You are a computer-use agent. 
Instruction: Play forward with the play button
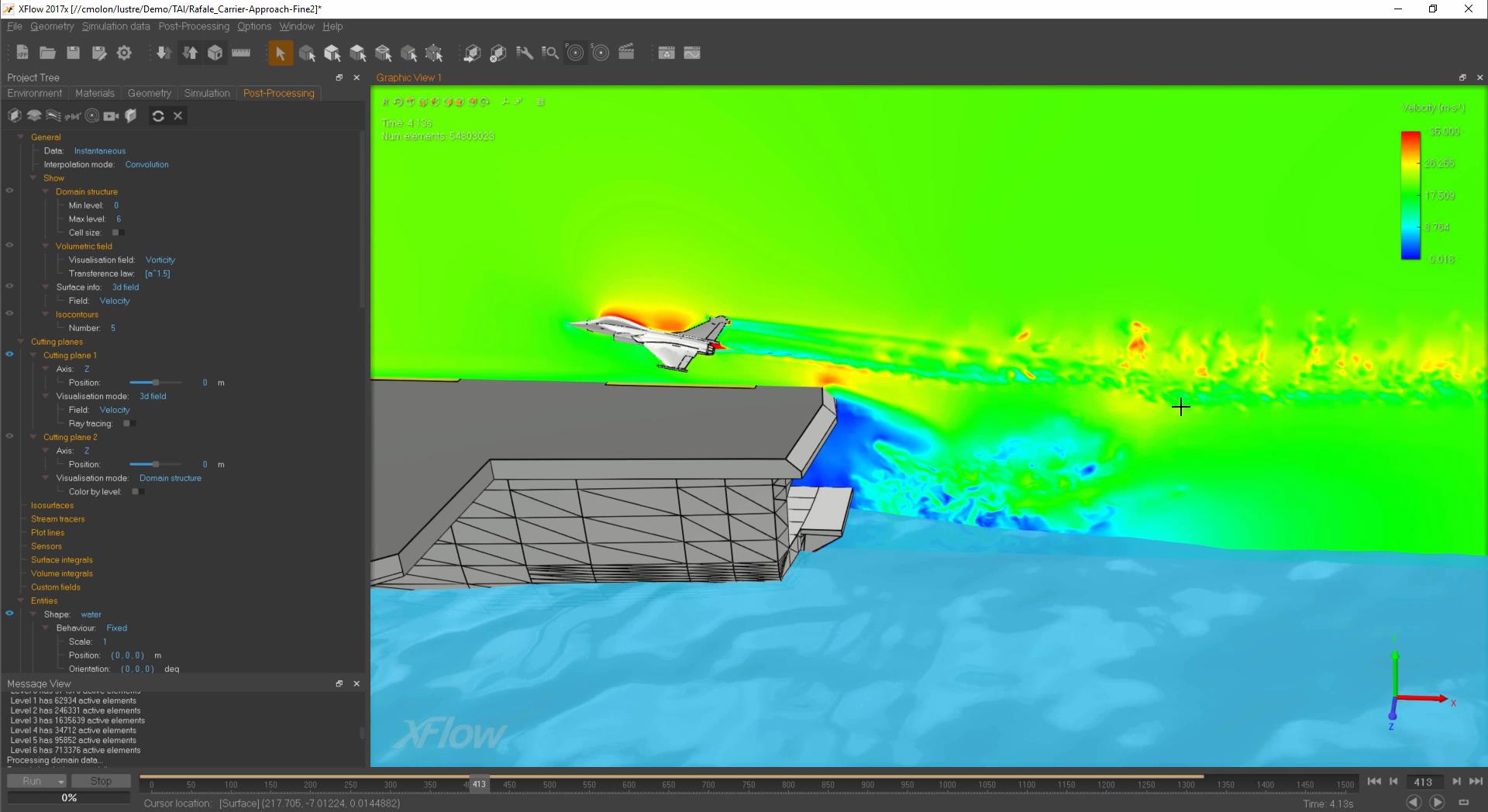[x=1437, y=802]
